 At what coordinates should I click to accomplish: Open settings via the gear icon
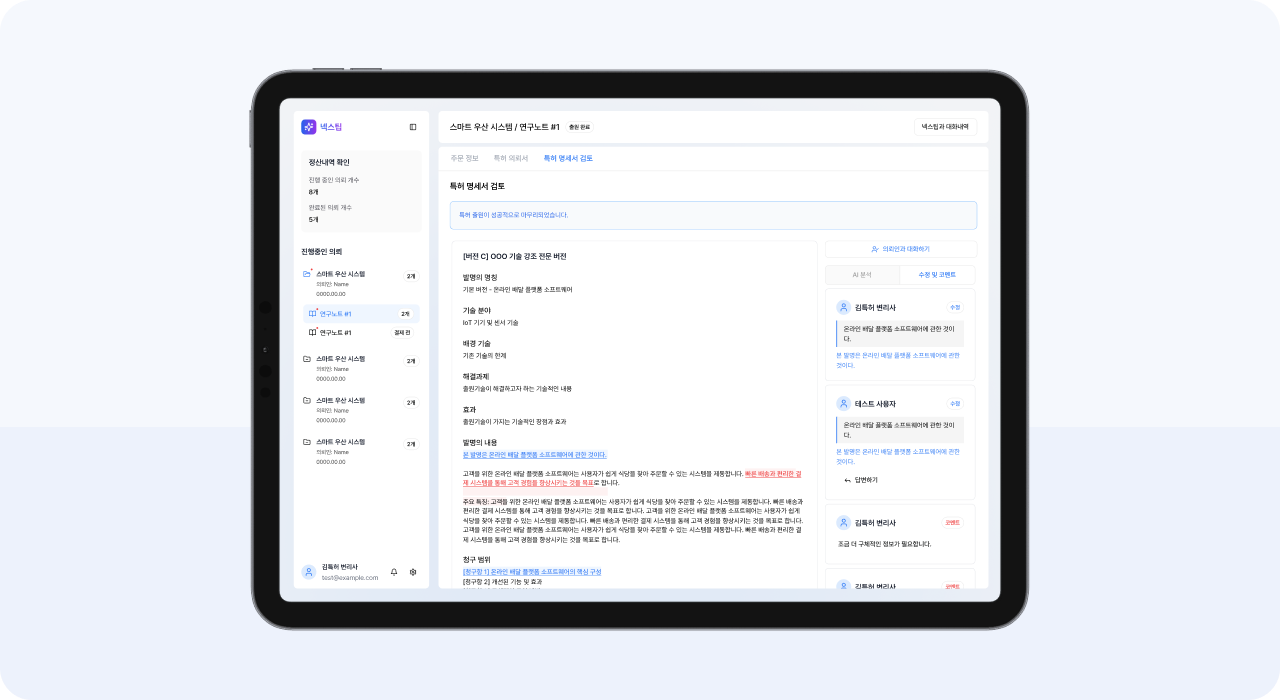tap(413, 572)
